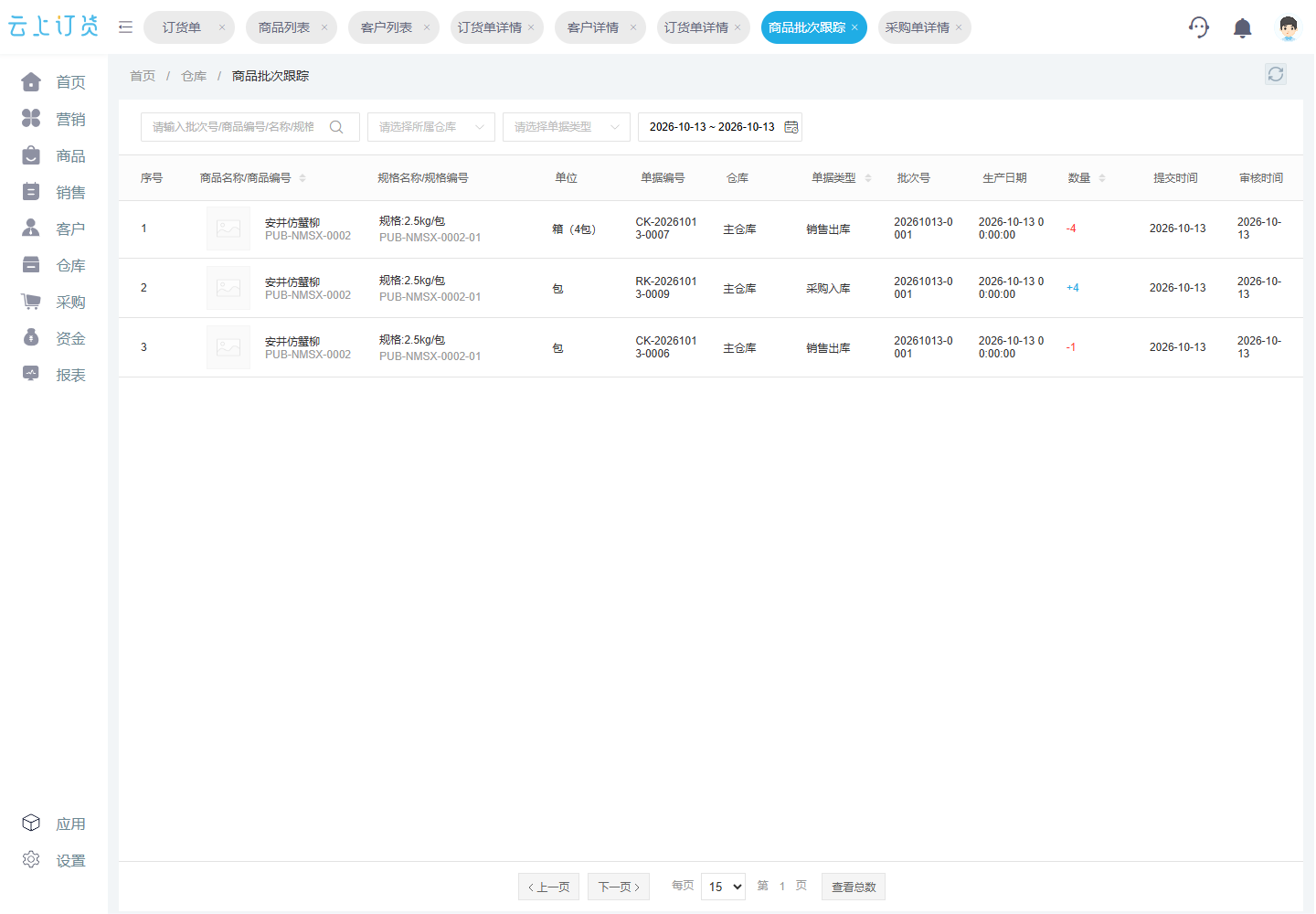Open the user avatar menu

click(x=1289, y=27)
